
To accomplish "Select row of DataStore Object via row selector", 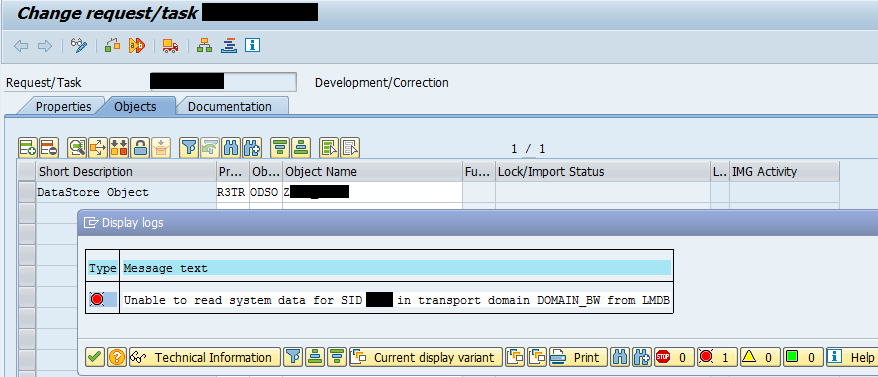I will pos(27,192).
